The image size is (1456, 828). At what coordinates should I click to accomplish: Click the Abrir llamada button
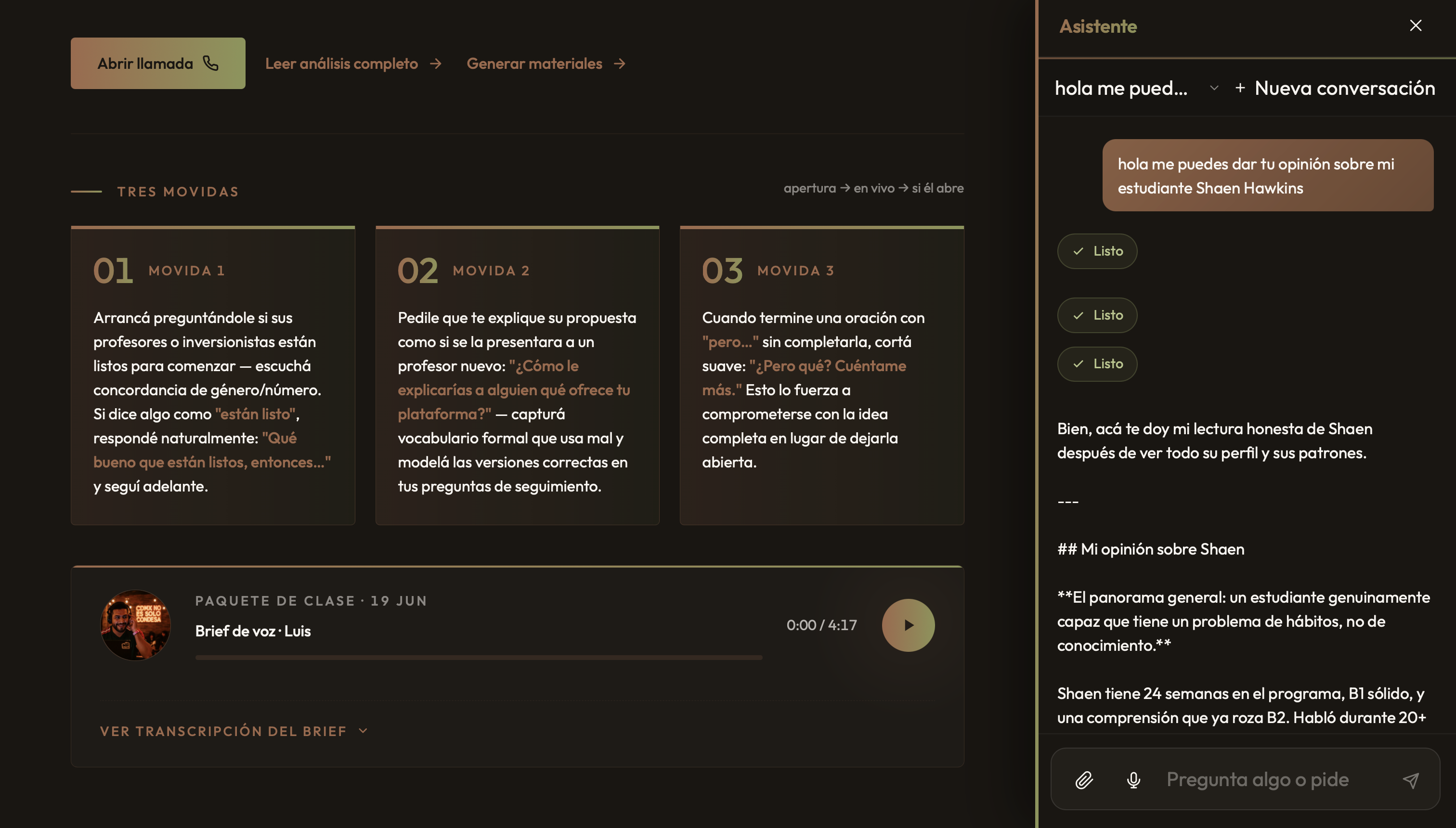click(158, 63)
